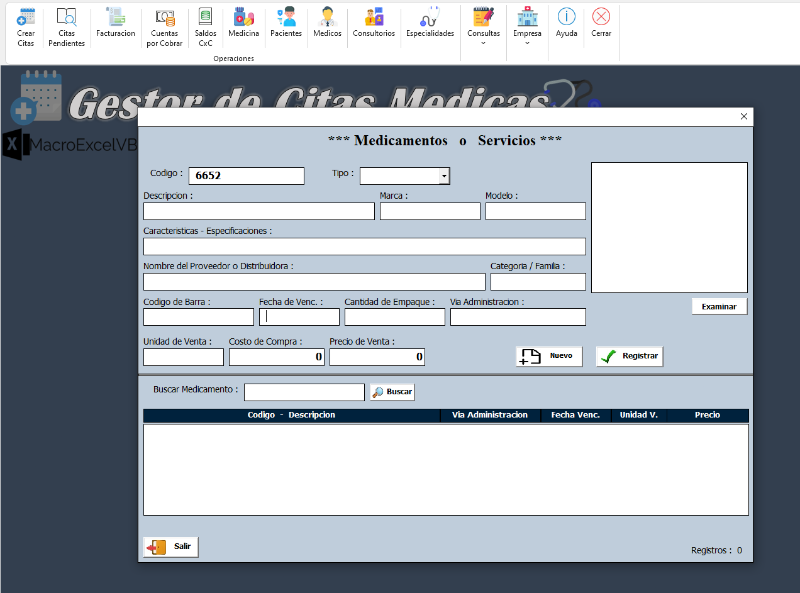Click the Cantidad de Empaque field
This screenshot has height=593, width=800.
click(395, 317)
